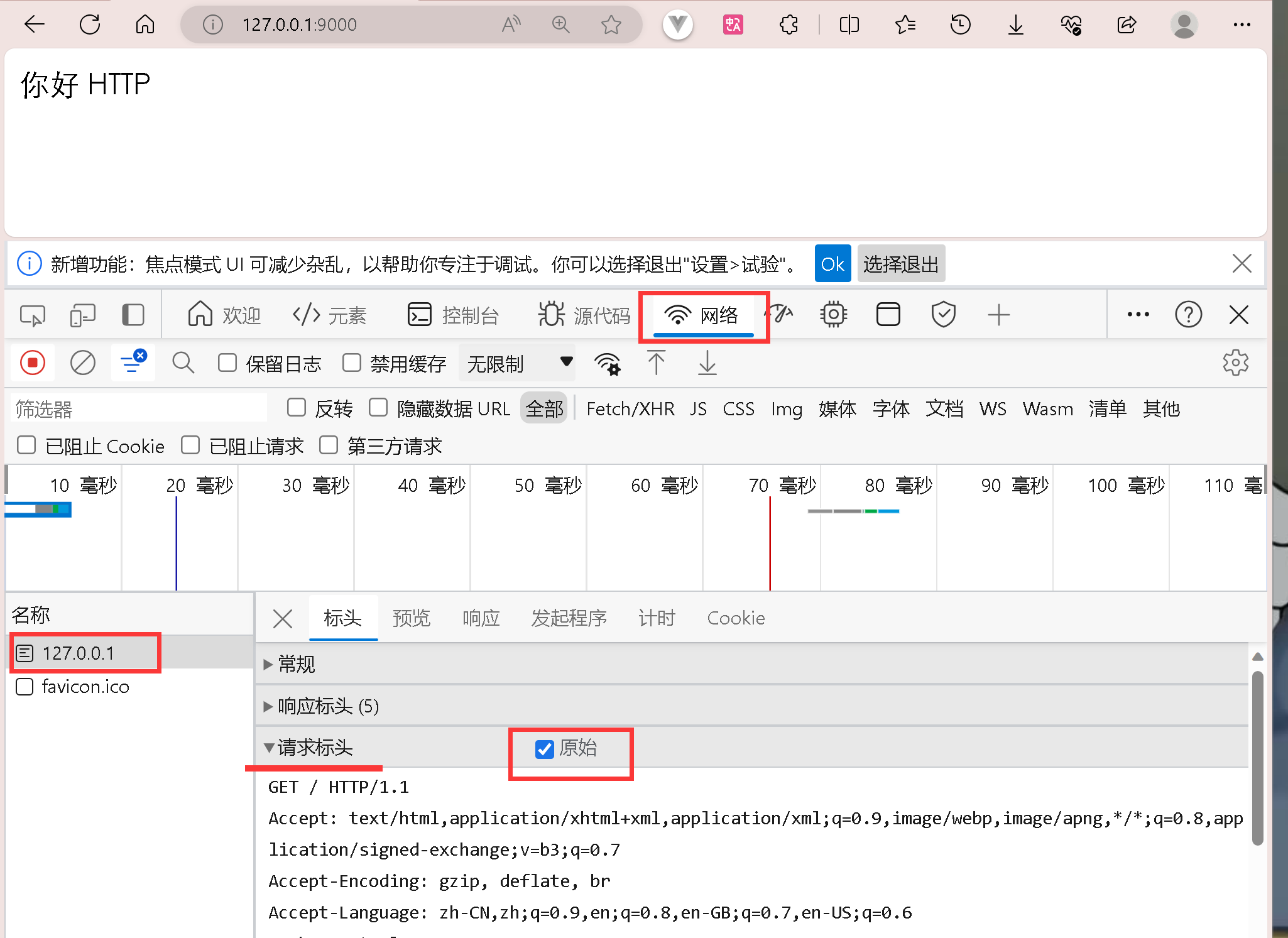1288x938 pixels.
Task: Open the extensions puzzle icon
Action: point(789,25)
